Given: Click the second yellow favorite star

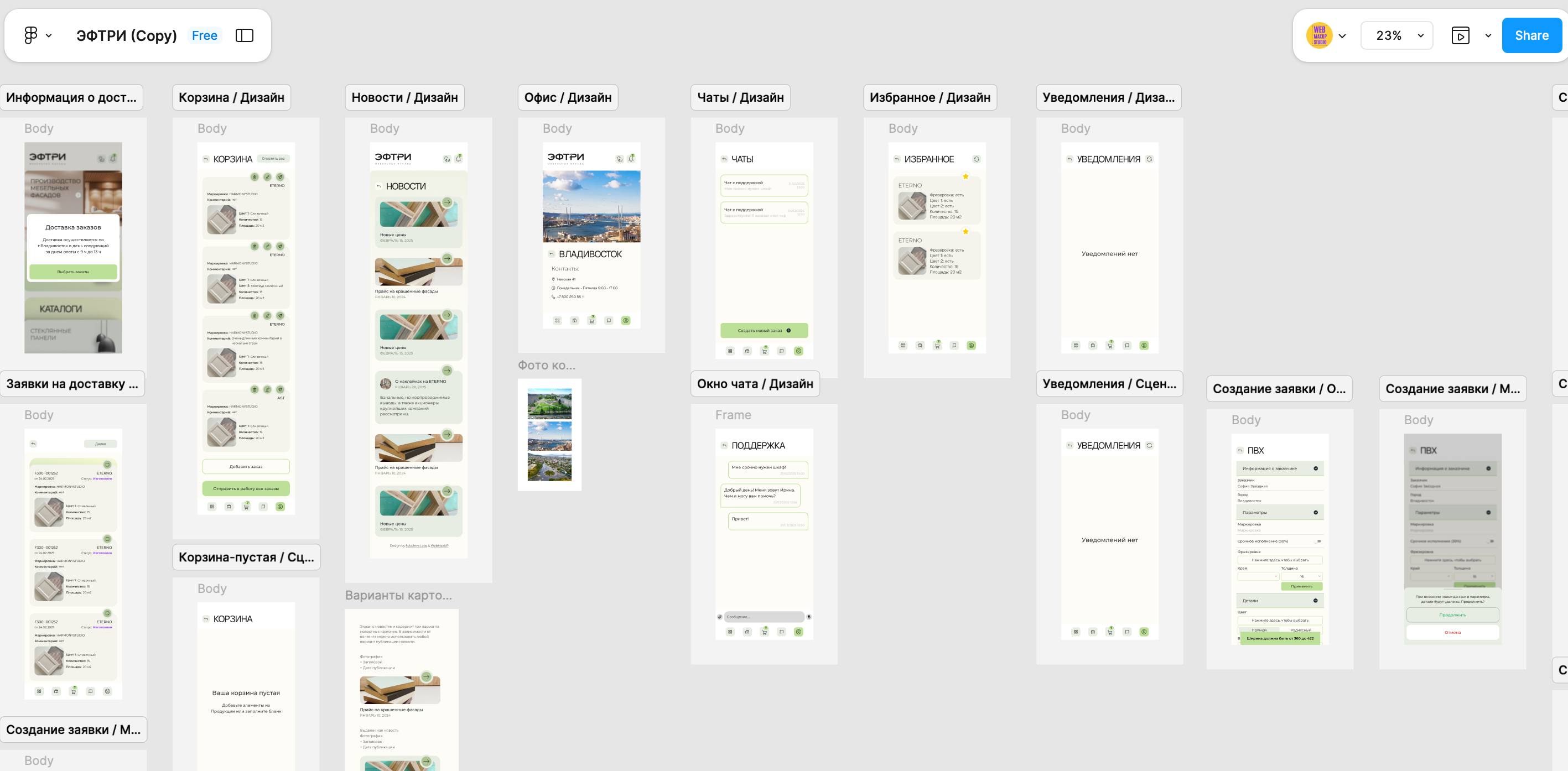Looking at the screenshot, I should (x=965, y=231).
